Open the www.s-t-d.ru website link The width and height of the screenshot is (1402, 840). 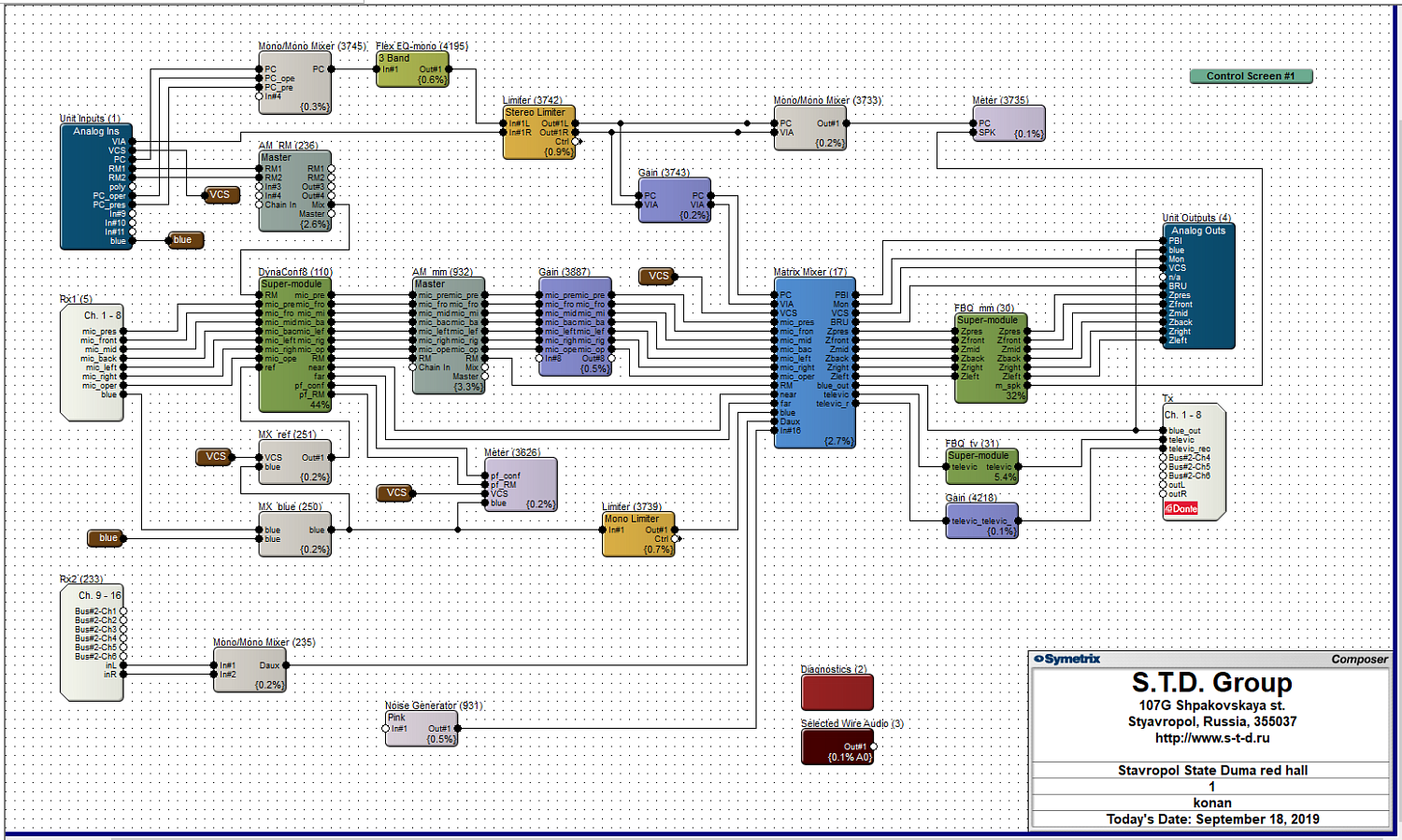[x=1211, y=738]
